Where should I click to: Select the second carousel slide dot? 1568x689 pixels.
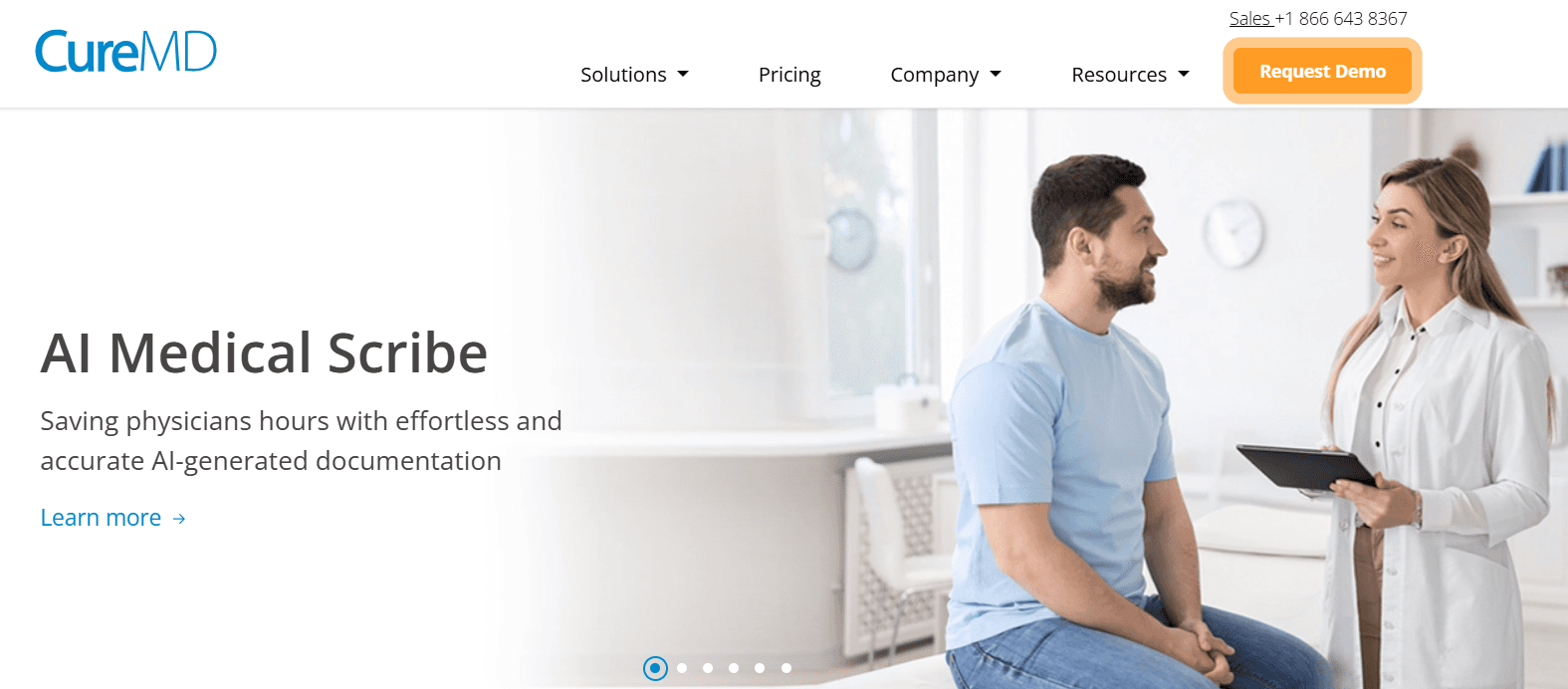coord(682,668)
